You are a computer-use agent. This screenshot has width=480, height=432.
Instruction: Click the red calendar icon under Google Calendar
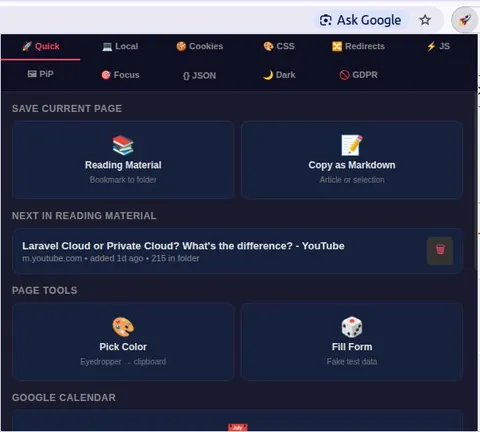tap(238, 427)
